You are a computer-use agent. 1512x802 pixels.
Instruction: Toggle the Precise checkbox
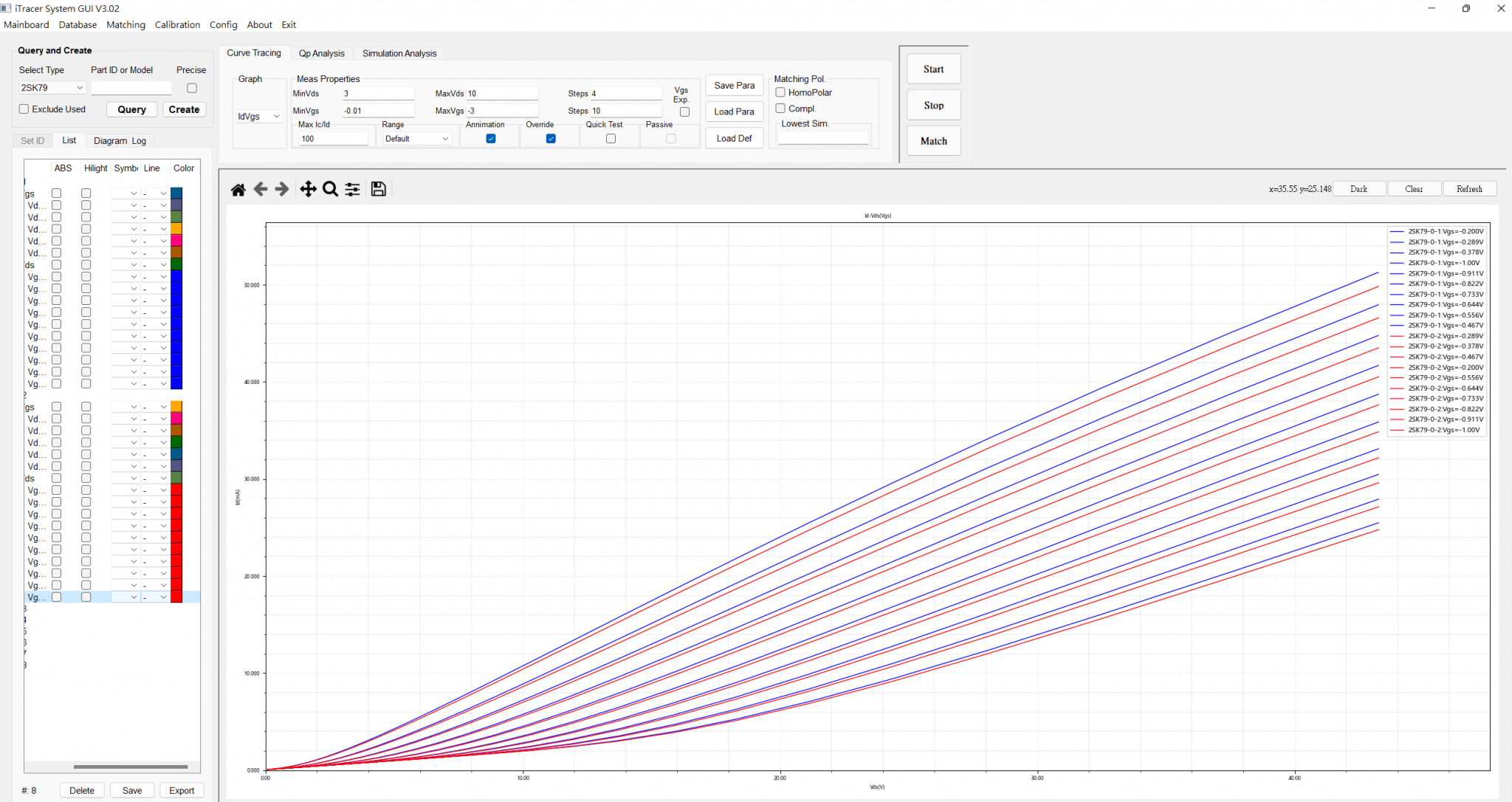(x=192, y=88)
